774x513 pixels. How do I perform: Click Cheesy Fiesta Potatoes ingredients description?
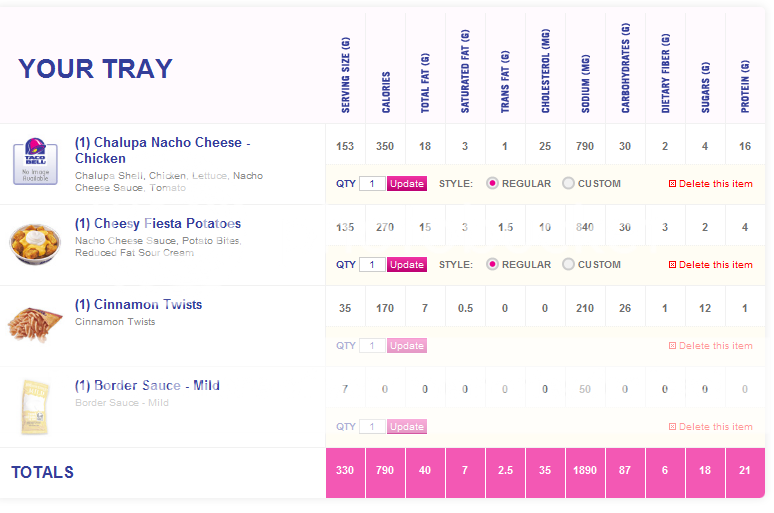tap(158, 247)
